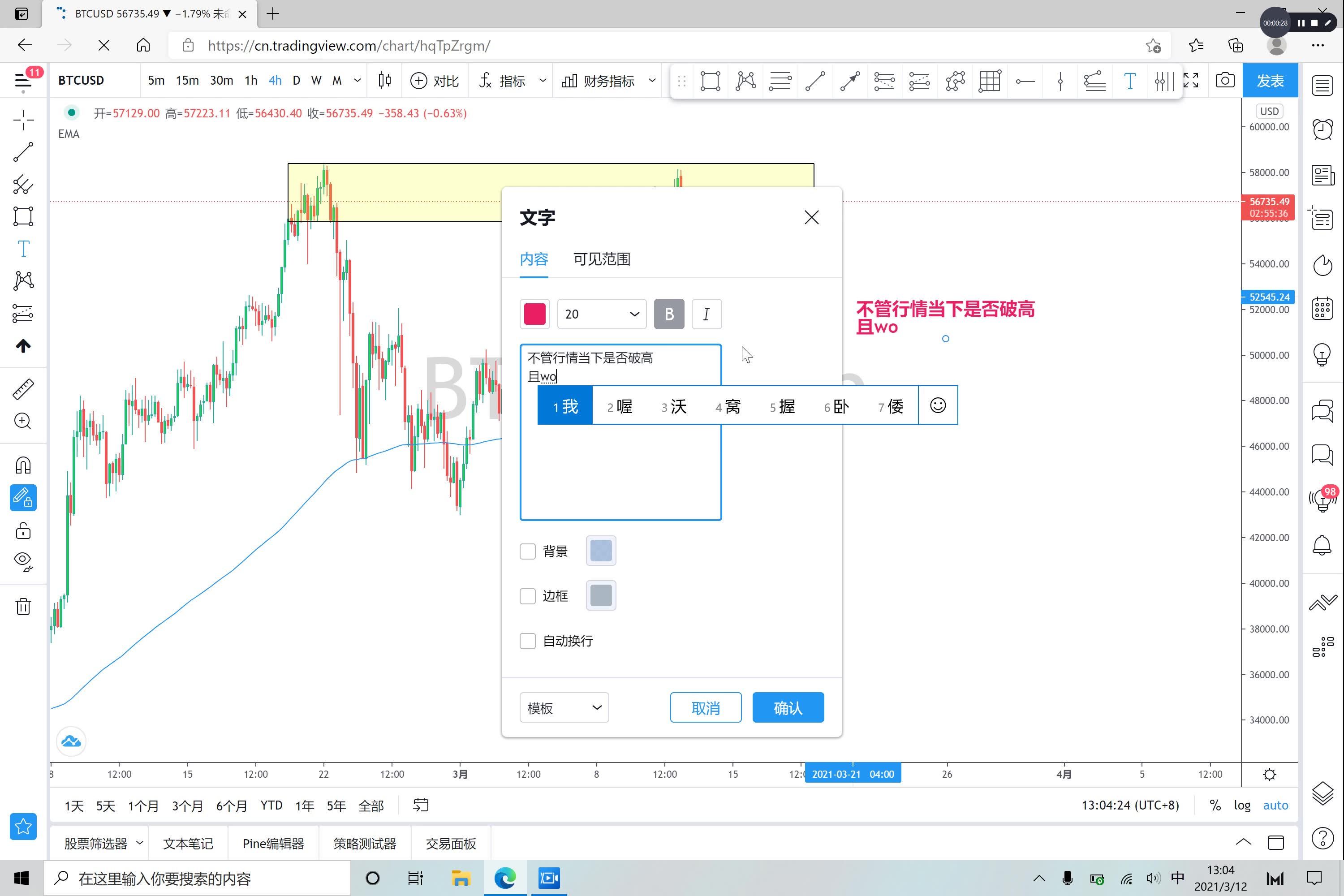Hide all drawings with eye icon
This screenshot has width=1344, height=896.
[23, 562]
